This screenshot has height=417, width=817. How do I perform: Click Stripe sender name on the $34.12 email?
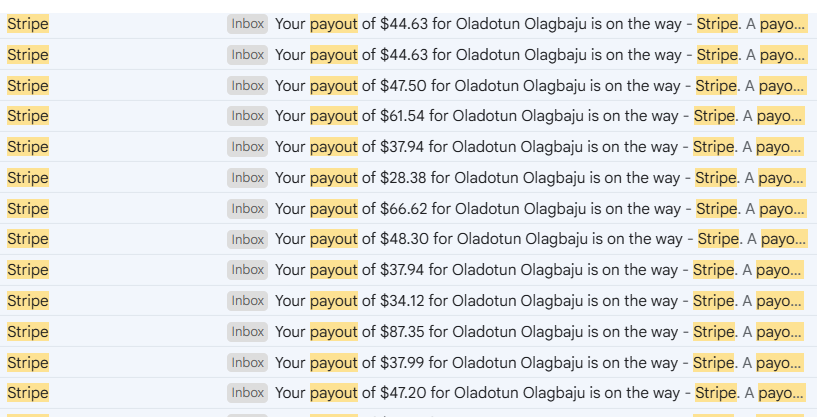(28, 301)
